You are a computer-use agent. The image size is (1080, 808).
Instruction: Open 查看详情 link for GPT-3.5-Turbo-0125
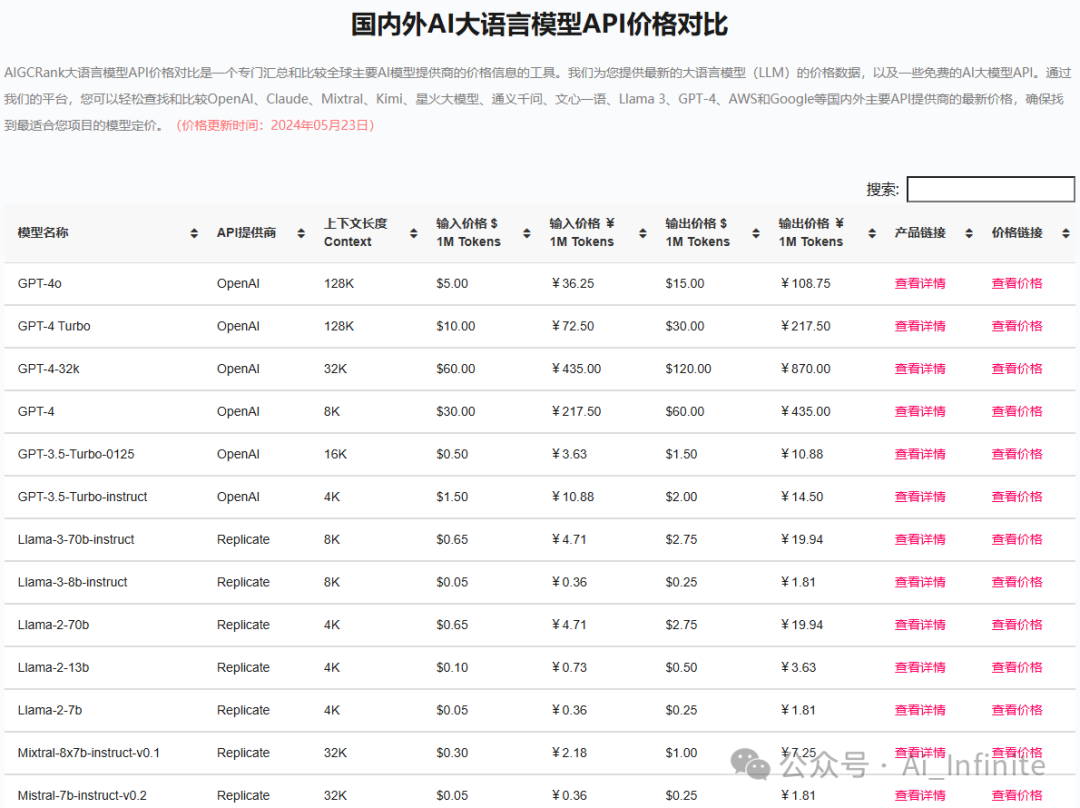(x=920, y=454)
